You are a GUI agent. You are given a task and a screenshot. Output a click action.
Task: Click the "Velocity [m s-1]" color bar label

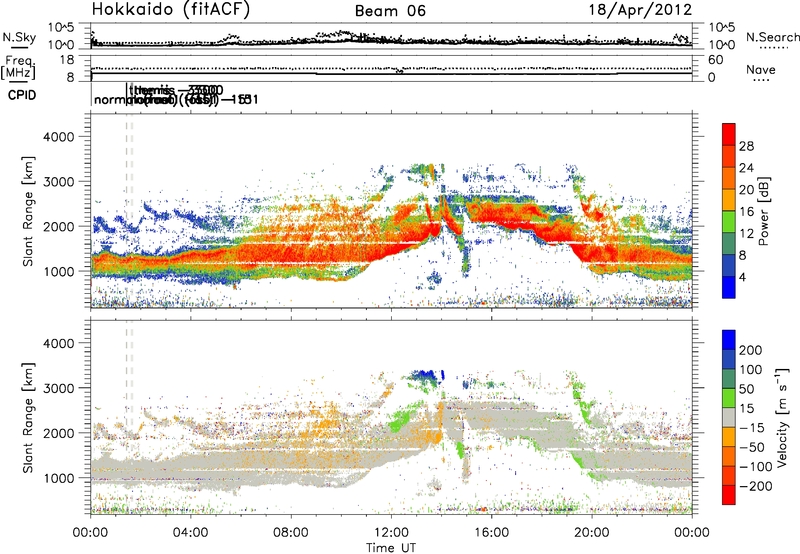coord(782,417)
